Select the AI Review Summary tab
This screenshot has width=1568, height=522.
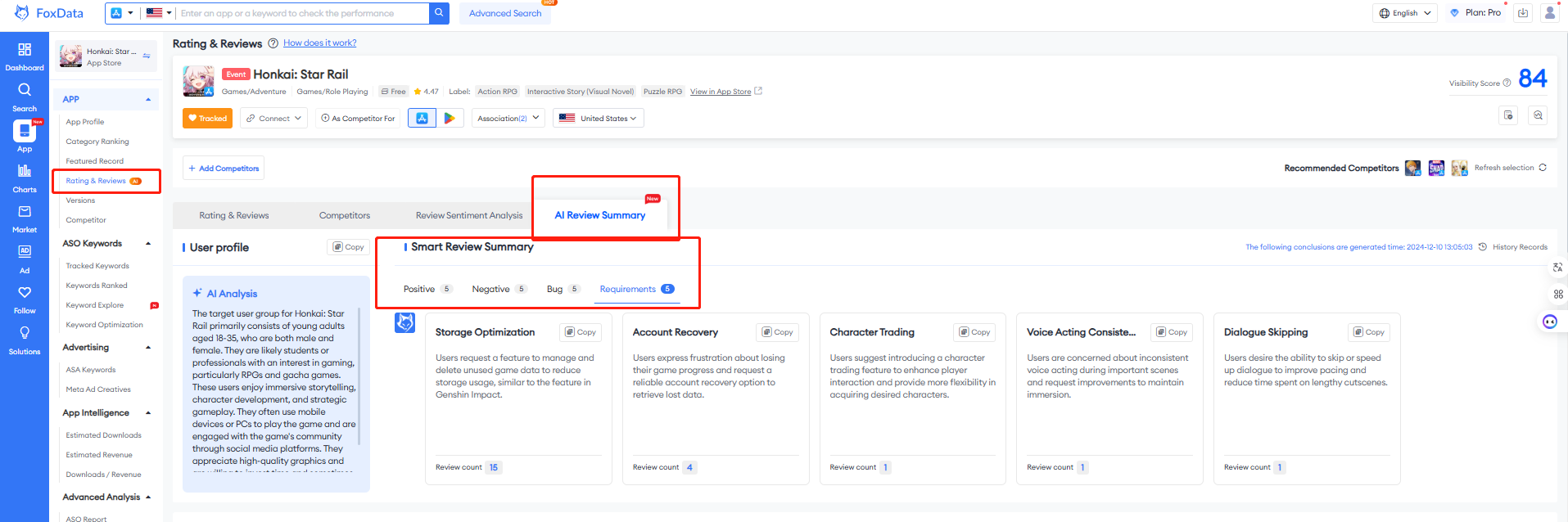[600, 216]
